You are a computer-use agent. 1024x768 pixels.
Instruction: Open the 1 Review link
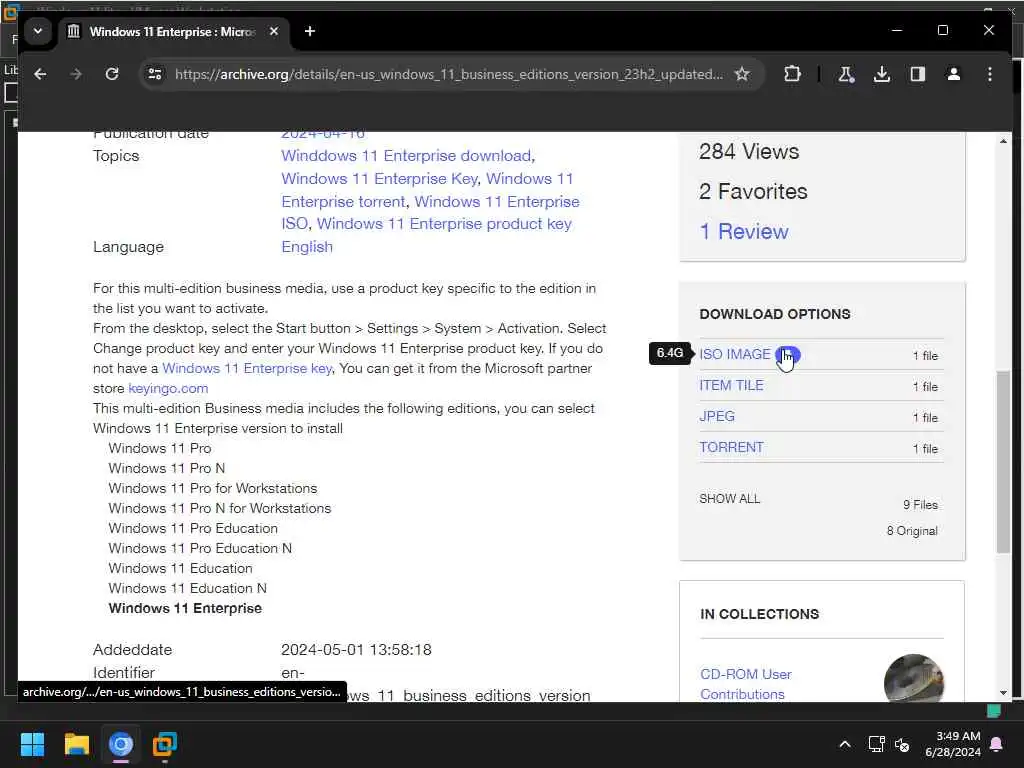[743, 232]
